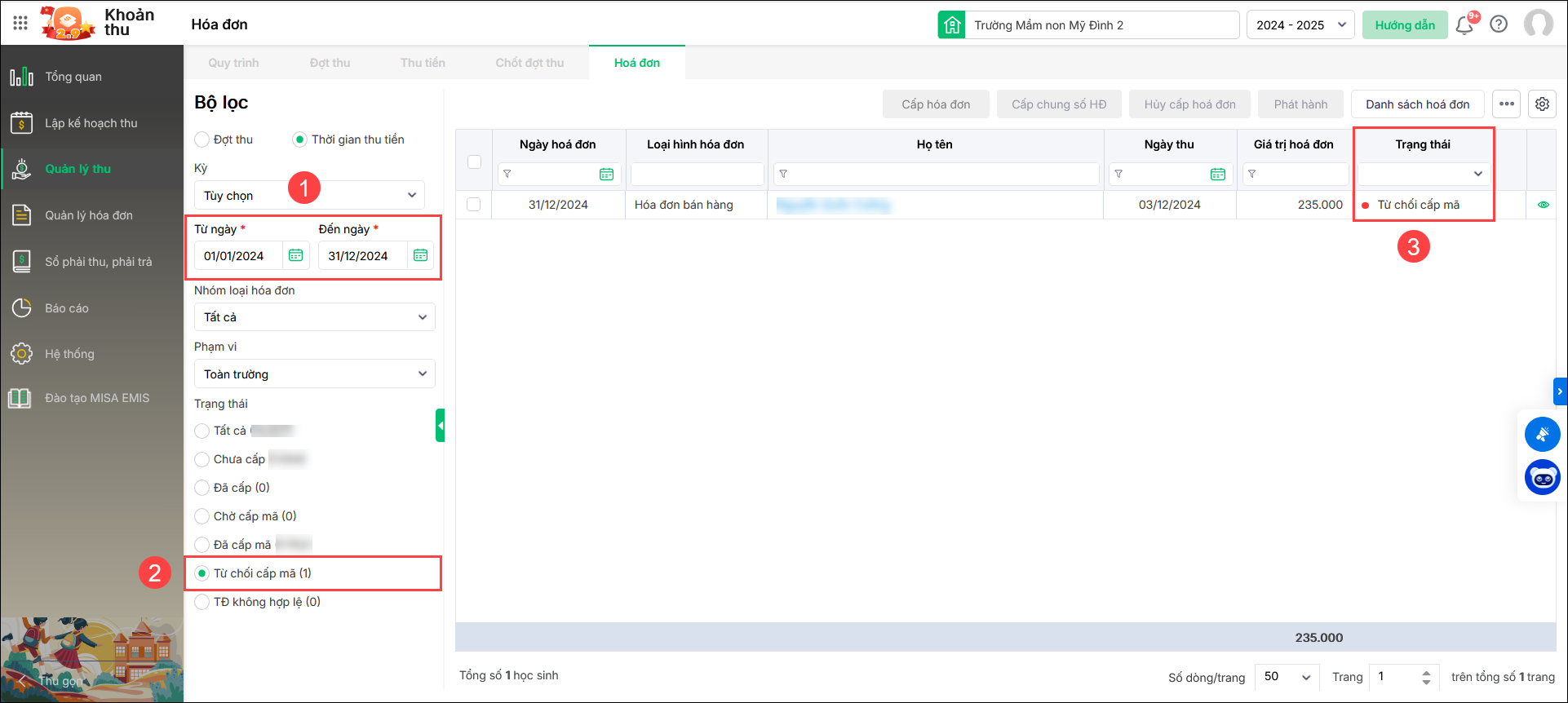Click the three-dots more options button
Viewport: 1568px width, 703px height.
tap(1507, 104)
